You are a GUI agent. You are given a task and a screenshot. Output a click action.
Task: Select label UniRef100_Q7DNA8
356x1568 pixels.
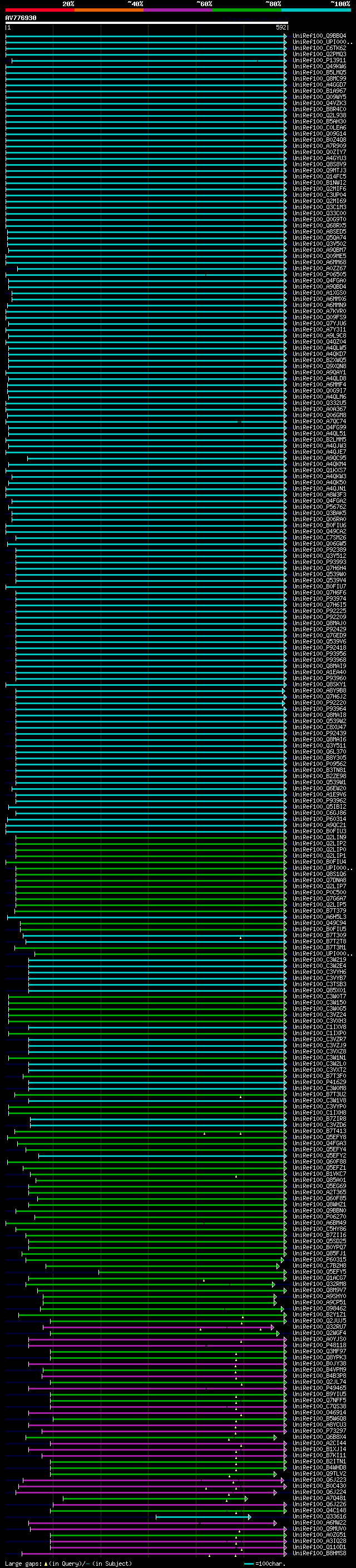[319, 880]
